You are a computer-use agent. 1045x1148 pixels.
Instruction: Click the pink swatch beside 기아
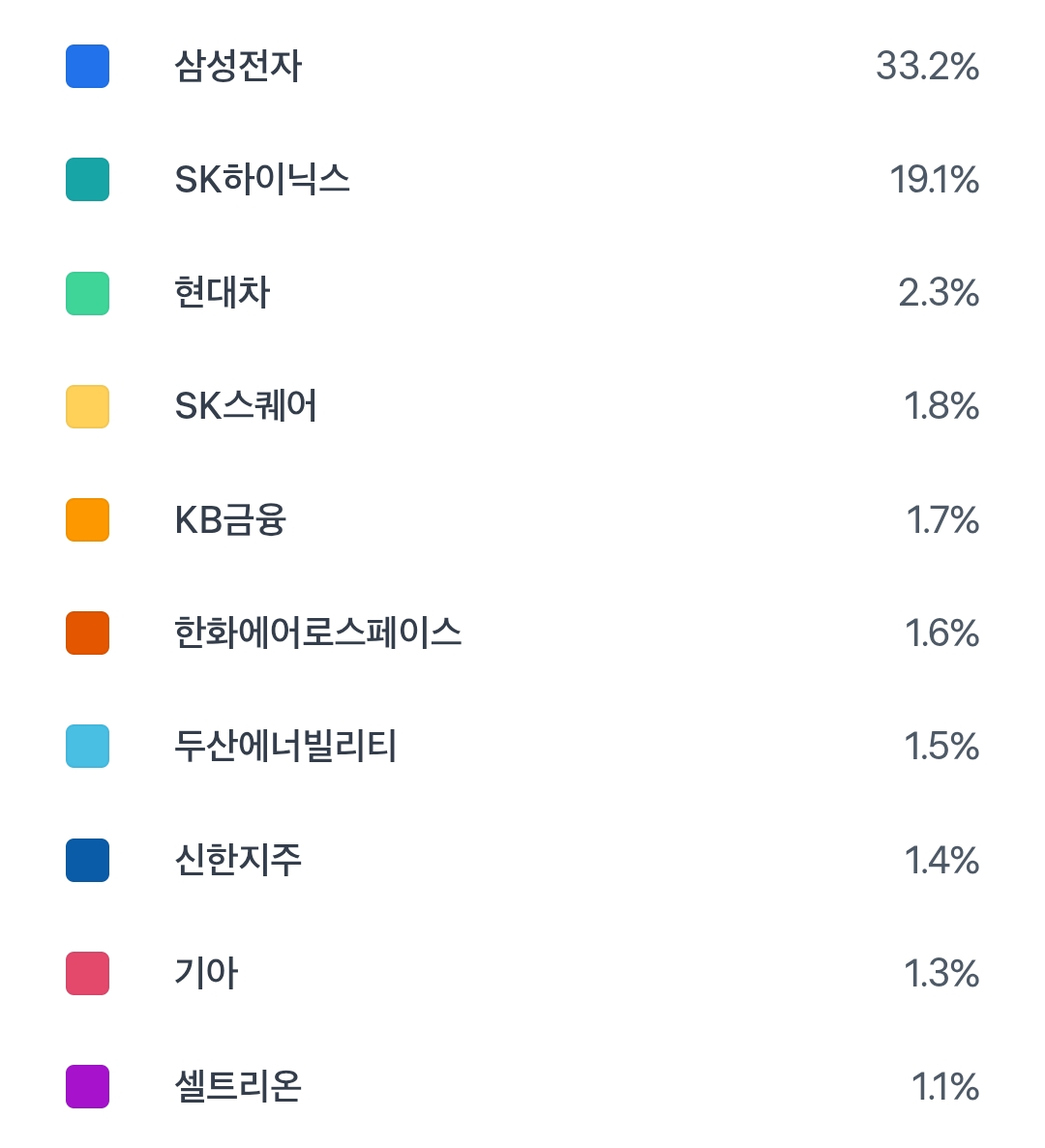coord(87,973)
